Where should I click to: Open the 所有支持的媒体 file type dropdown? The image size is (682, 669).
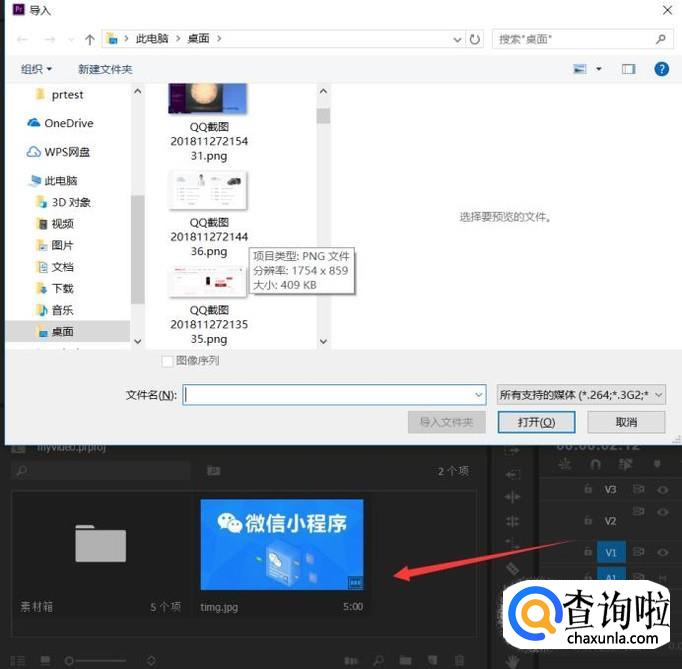[x=581, y=395]
